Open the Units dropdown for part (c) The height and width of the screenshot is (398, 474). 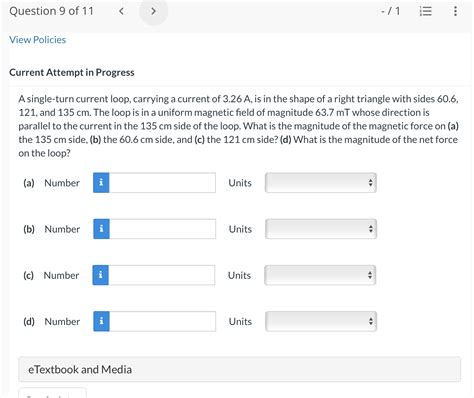pyautogui.click(x=320, y=275)
